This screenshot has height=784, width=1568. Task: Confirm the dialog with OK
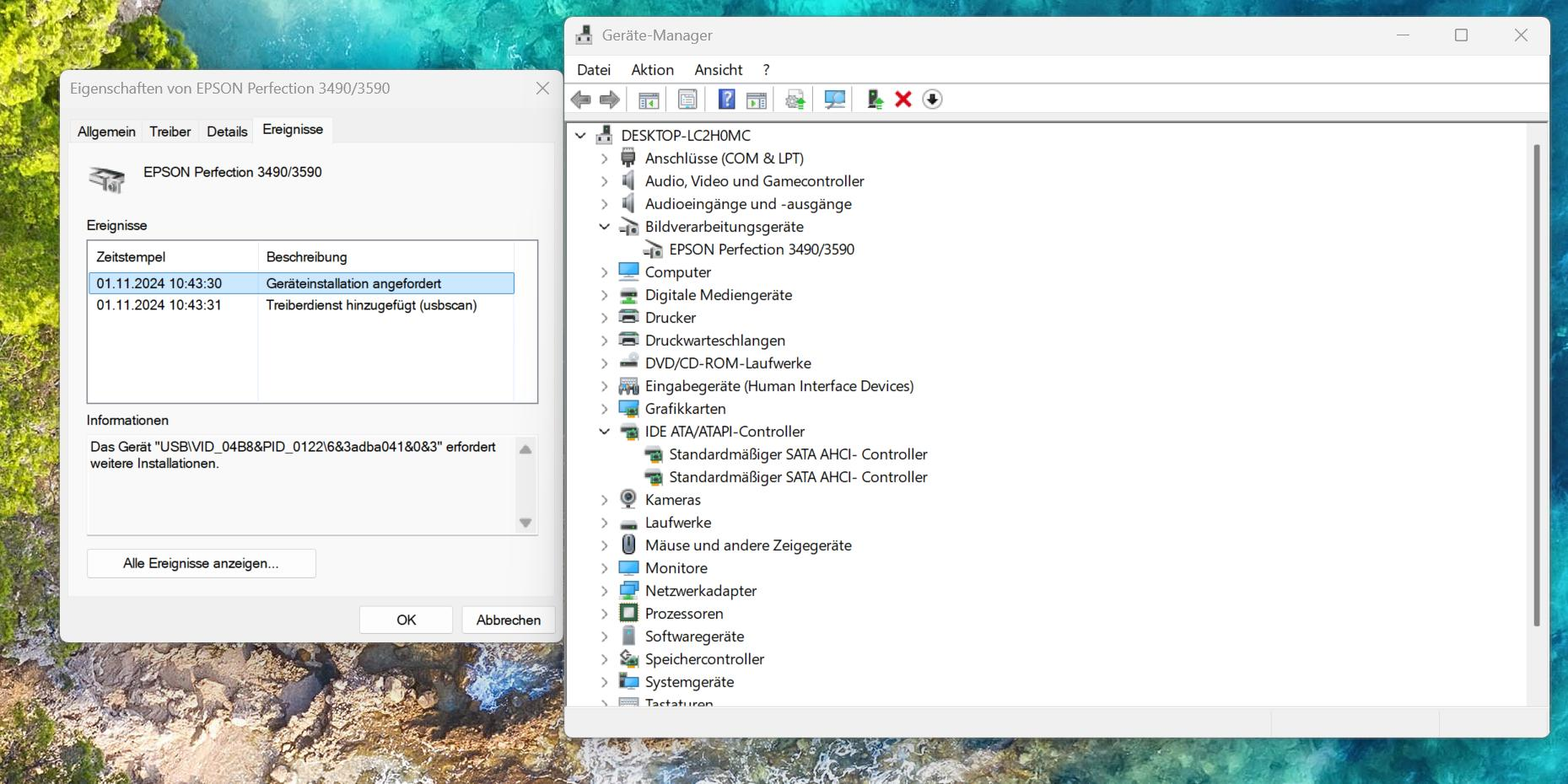[406, 620]
